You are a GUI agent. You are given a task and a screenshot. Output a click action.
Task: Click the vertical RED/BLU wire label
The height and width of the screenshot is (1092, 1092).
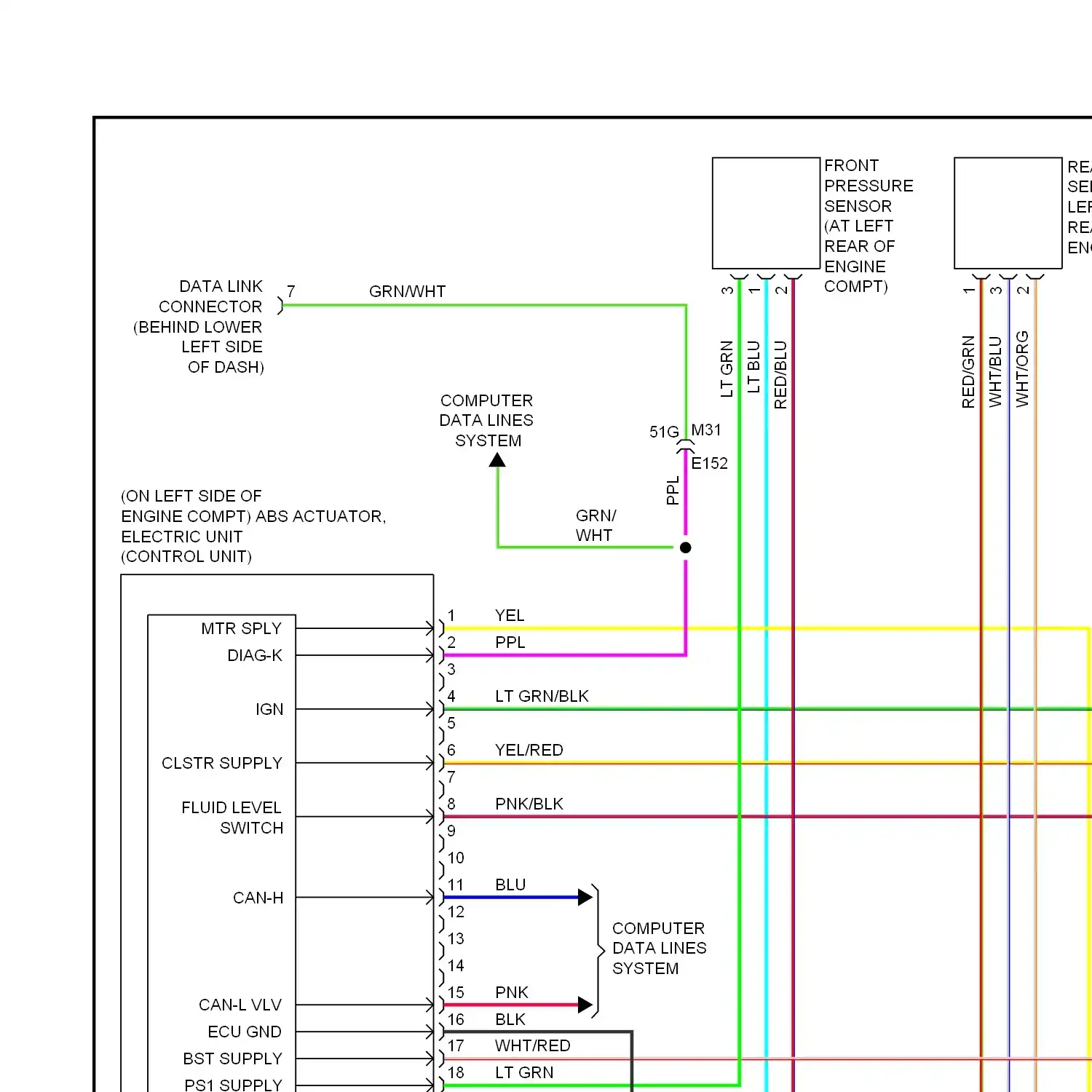(780, 375)
